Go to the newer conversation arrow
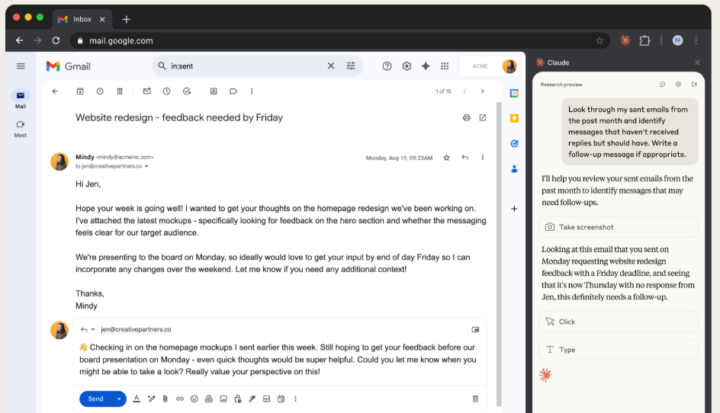This screenshot has width=720, height=413. (465, 91)
